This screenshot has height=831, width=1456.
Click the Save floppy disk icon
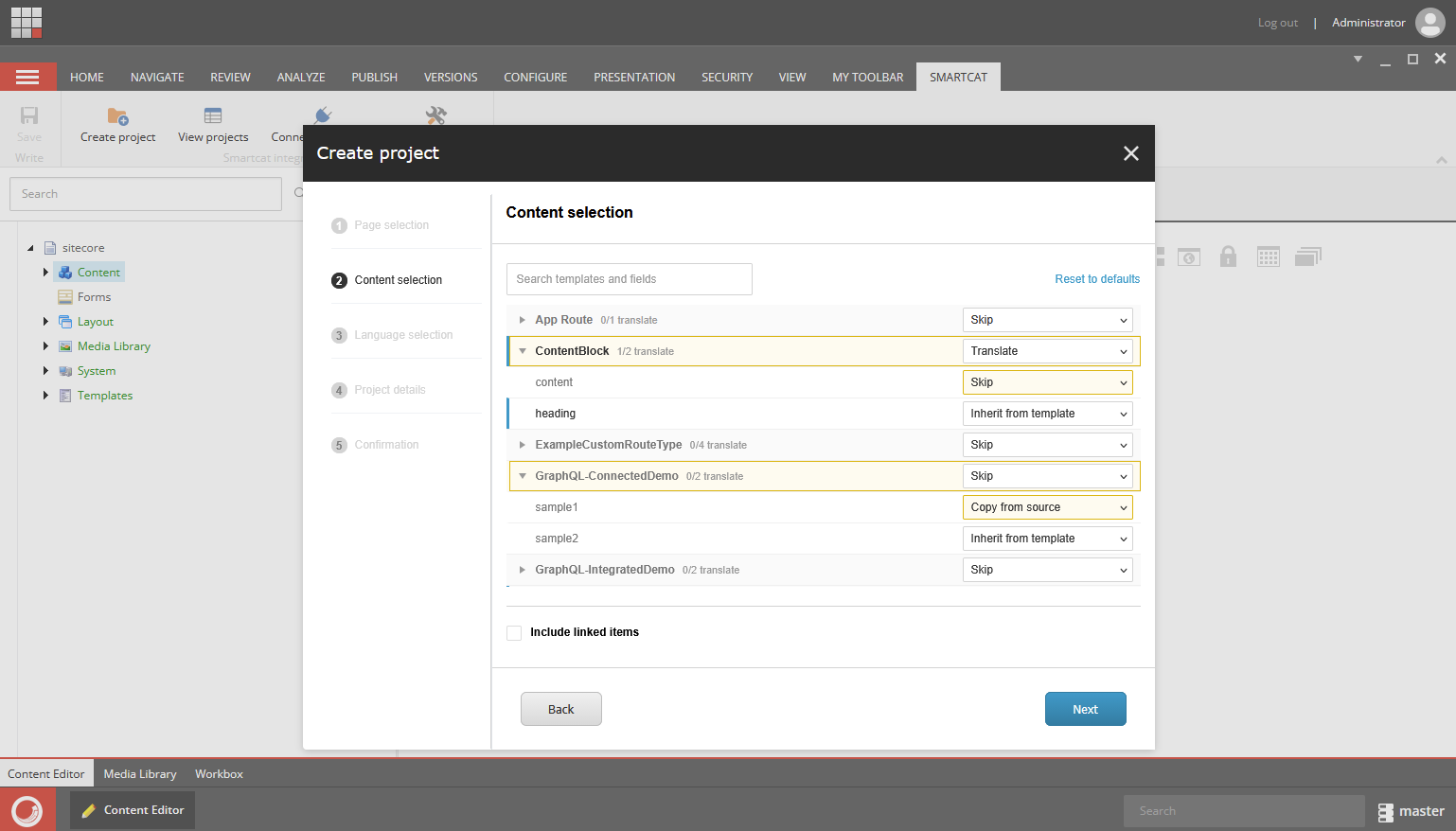tap(29, 115)
